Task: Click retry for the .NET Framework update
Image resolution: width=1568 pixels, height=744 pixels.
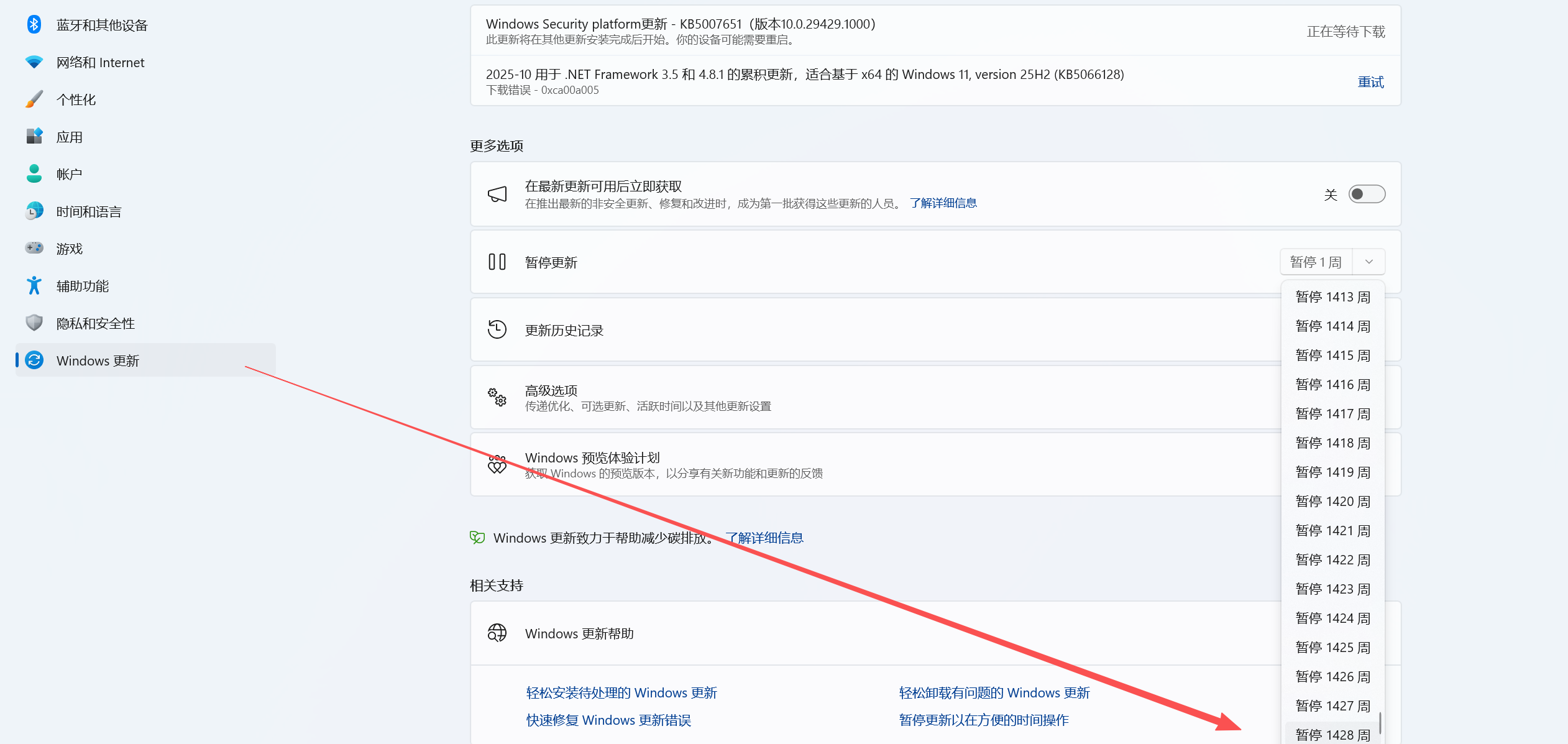Action: 1370,82
